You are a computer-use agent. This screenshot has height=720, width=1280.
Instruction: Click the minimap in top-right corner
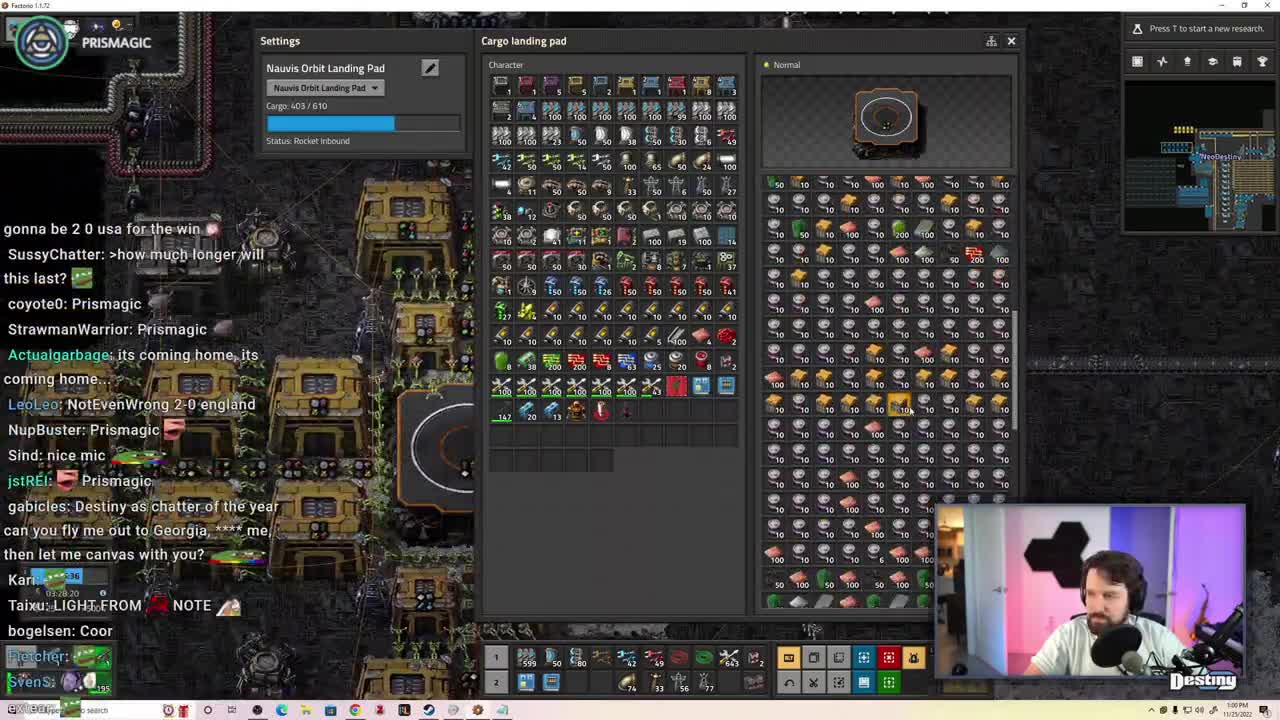[x=1198, y=155]
